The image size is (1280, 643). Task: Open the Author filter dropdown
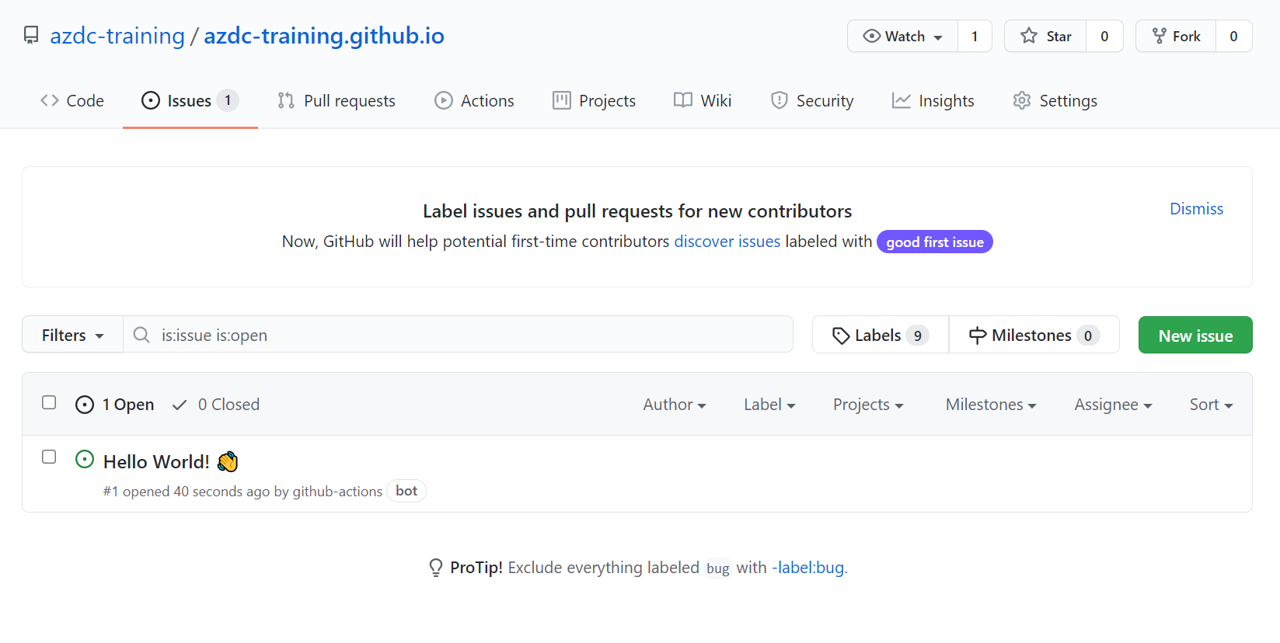[674, 404]
